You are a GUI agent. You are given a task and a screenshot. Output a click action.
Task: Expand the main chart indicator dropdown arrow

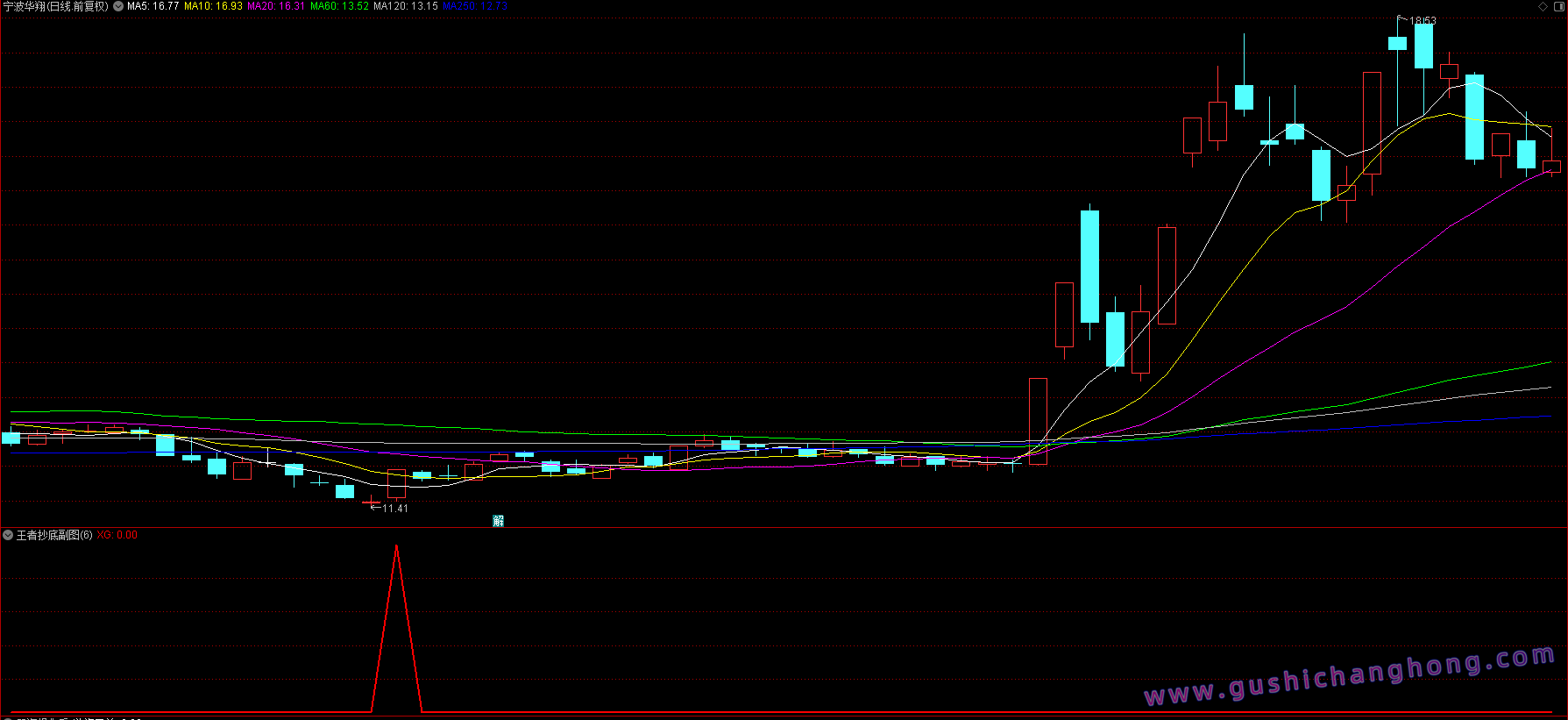(118, 6)
